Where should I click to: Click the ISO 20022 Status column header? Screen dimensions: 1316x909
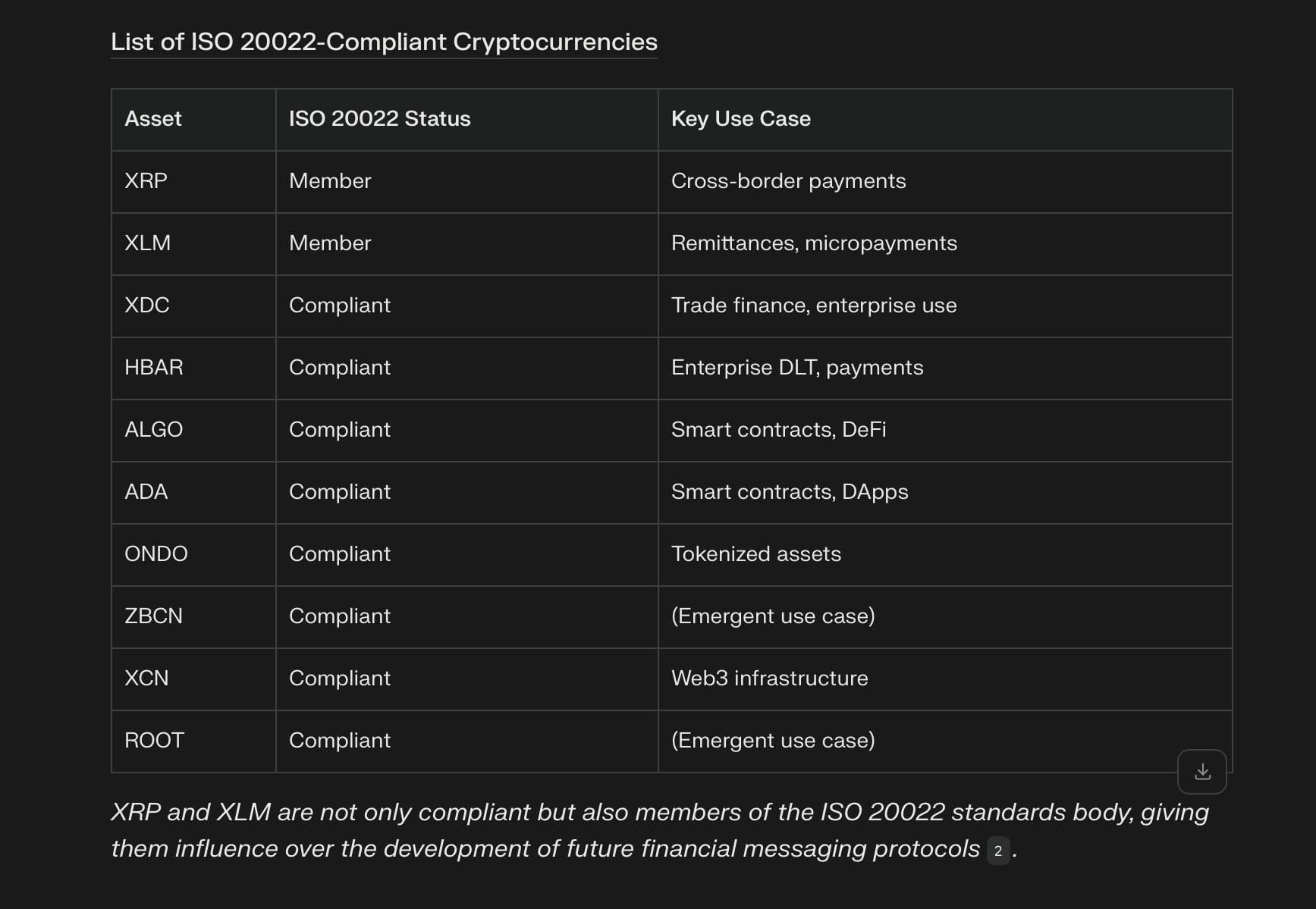point(466,120)
